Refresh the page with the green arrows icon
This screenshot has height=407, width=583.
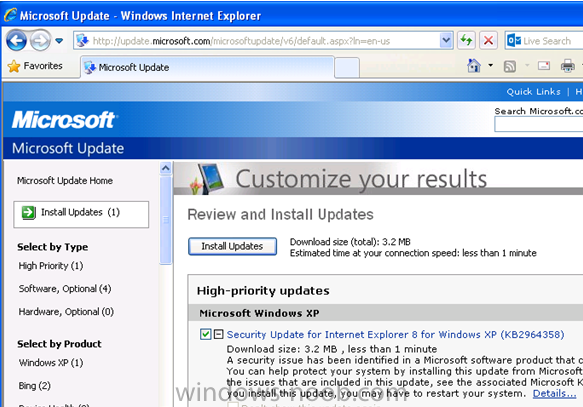pos(466,40)
